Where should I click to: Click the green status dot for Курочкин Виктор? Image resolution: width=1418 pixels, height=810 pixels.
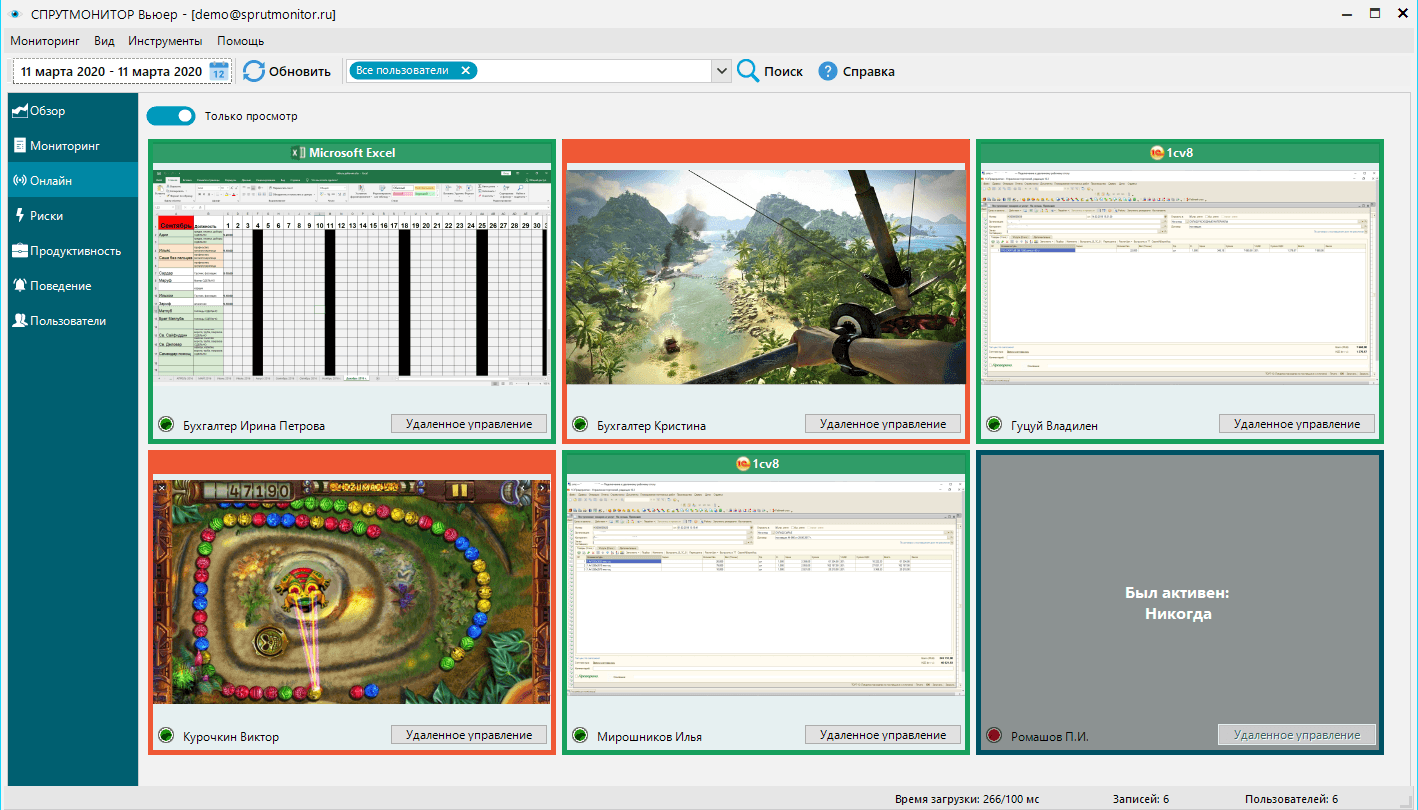coord(166,736)
